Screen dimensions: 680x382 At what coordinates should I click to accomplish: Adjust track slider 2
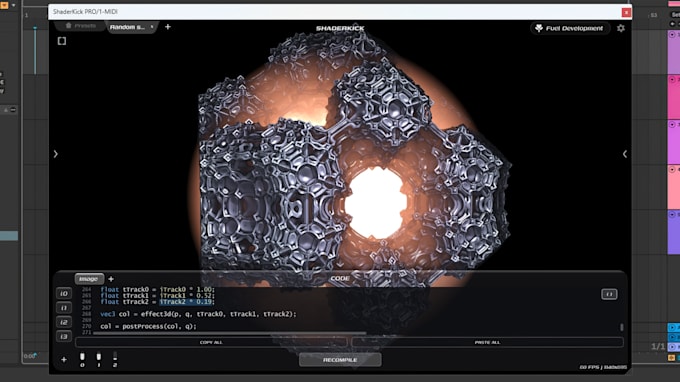114,357
